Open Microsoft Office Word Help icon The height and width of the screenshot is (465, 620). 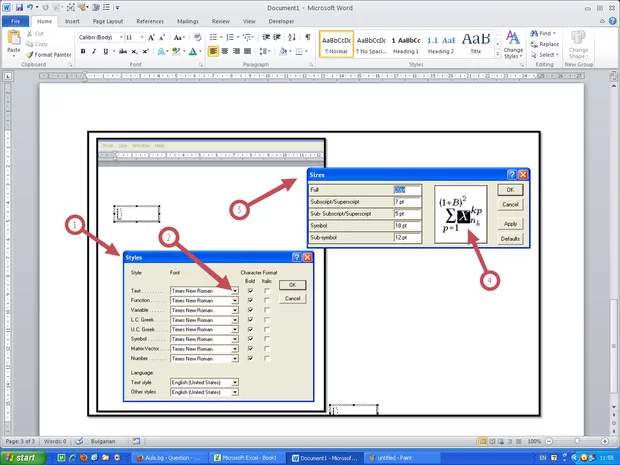pyautogui.click(x=612, y=21)
